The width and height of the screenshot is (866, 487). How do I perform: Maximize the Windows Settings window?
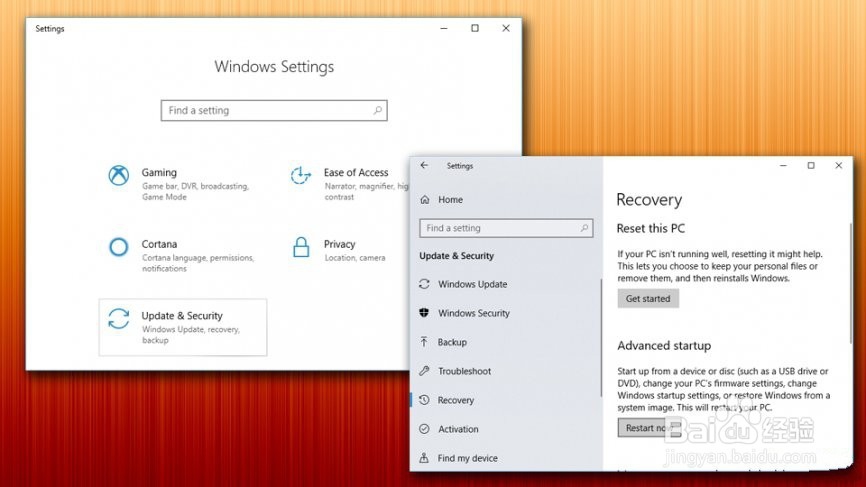(x=475, y=28)
